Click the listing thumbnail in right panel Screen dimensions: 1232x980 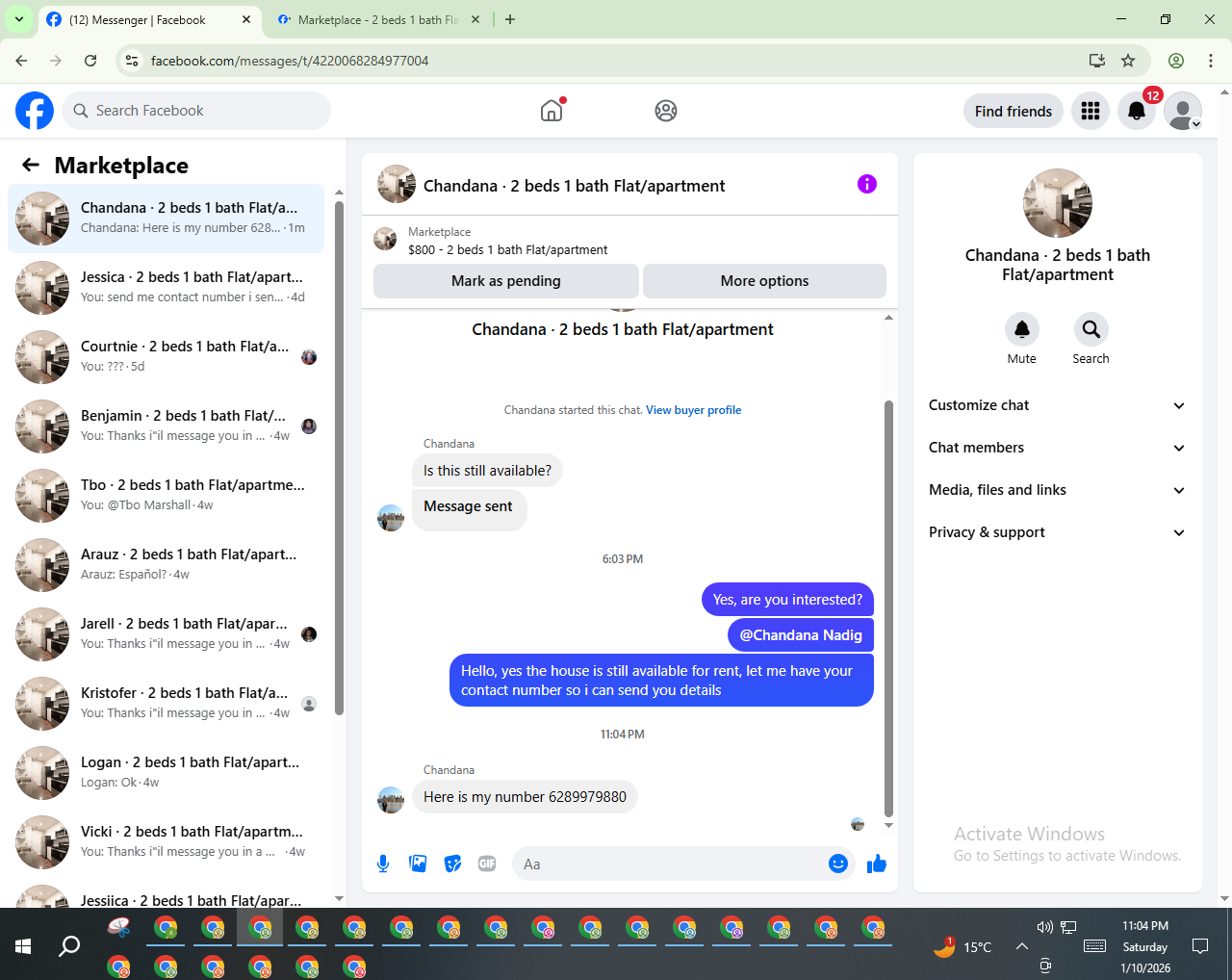[1058, 203]
